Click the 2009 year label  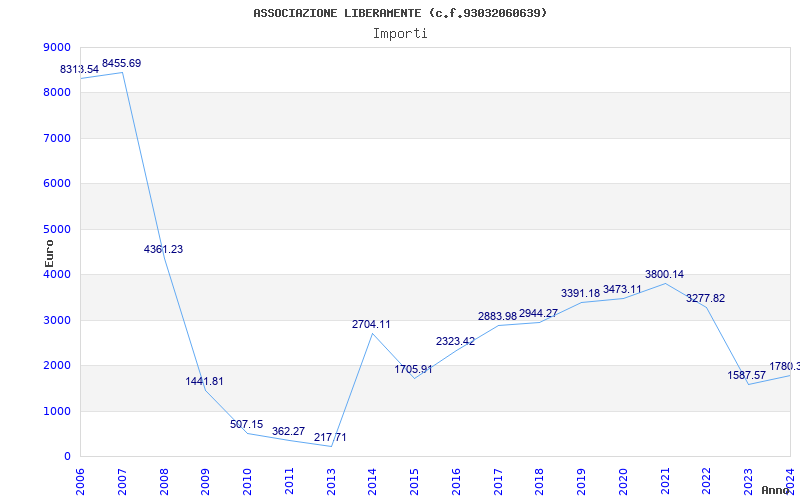click(x=206, y=481)
